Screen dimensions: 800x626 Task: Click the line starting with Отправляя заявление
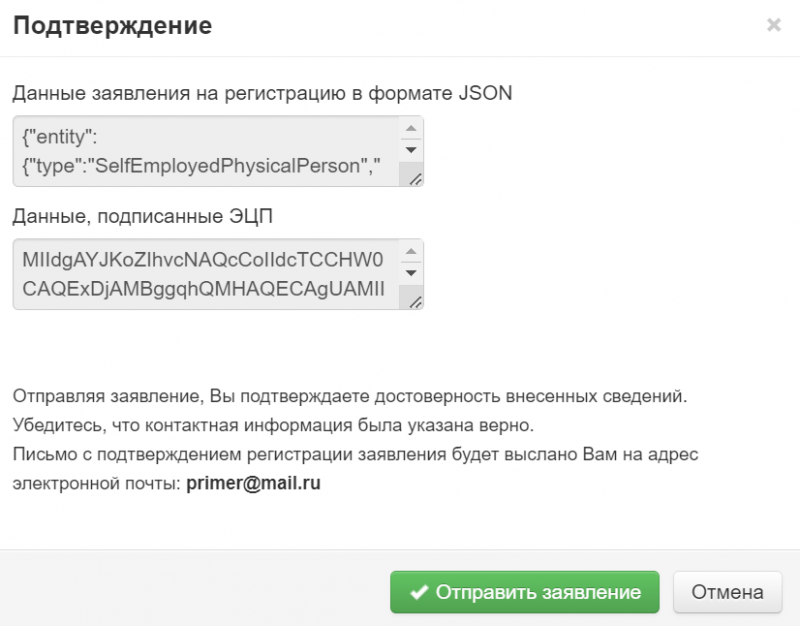click(350, 397)
